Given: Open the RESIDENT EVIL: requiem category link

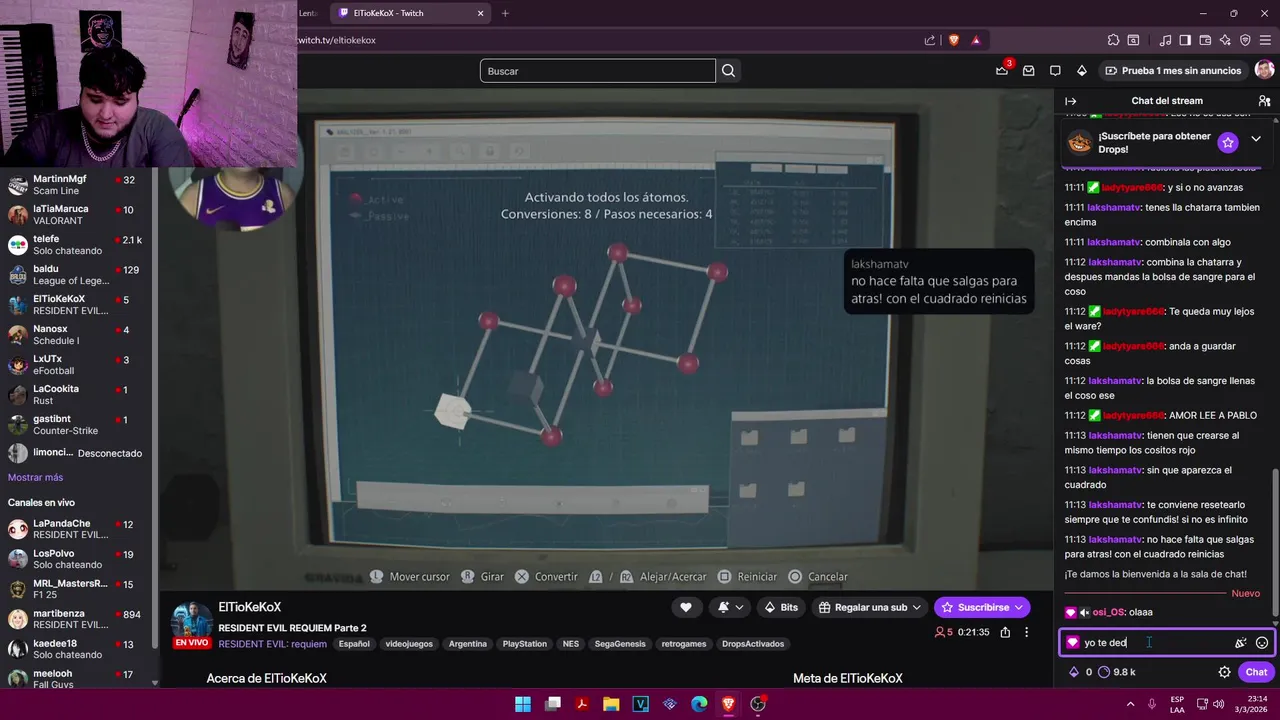Looking at the screenshot, I should point(272,644).
